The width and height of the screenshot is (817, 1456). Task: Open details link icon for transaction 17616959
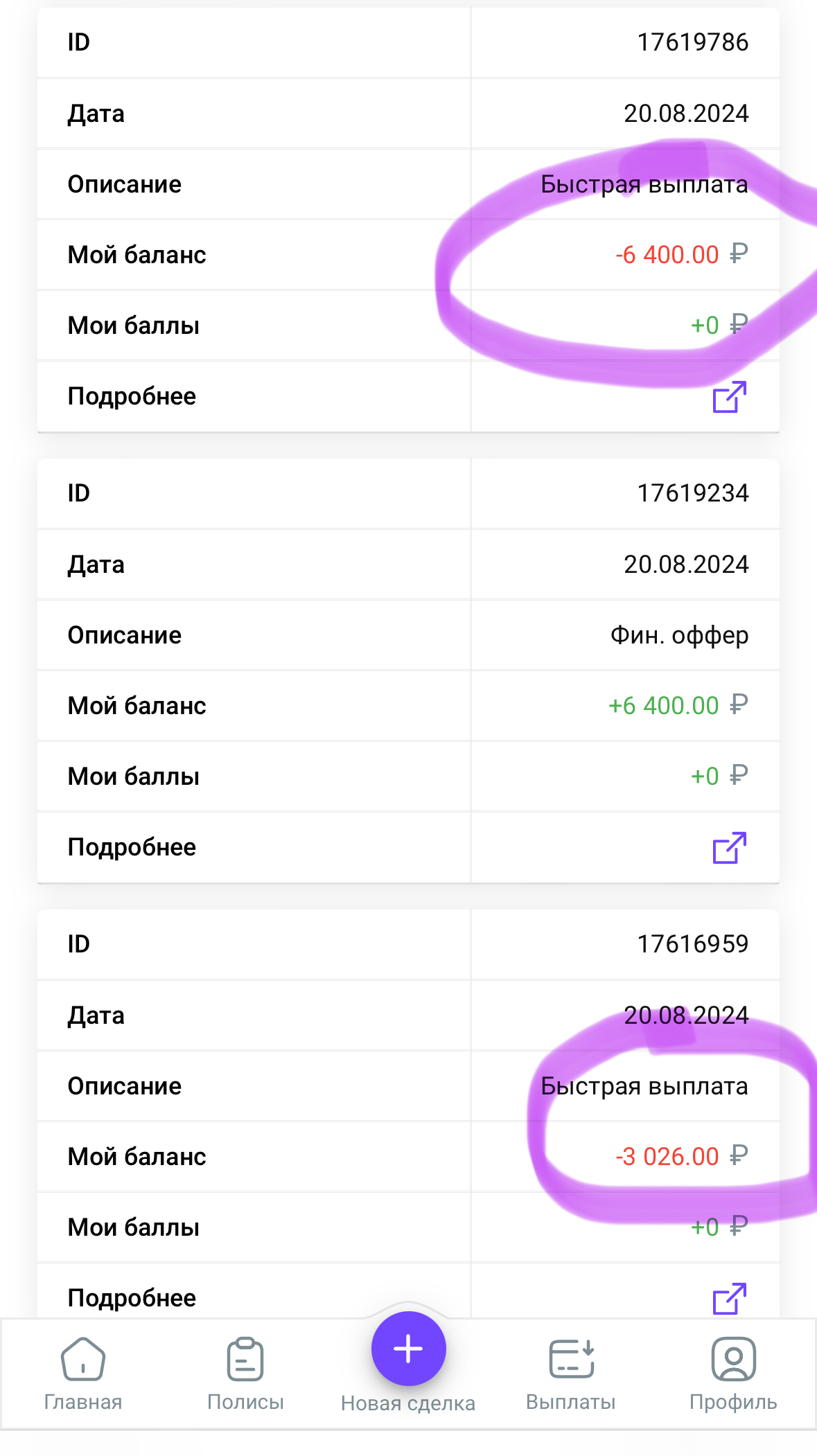tap(730, 1299)
